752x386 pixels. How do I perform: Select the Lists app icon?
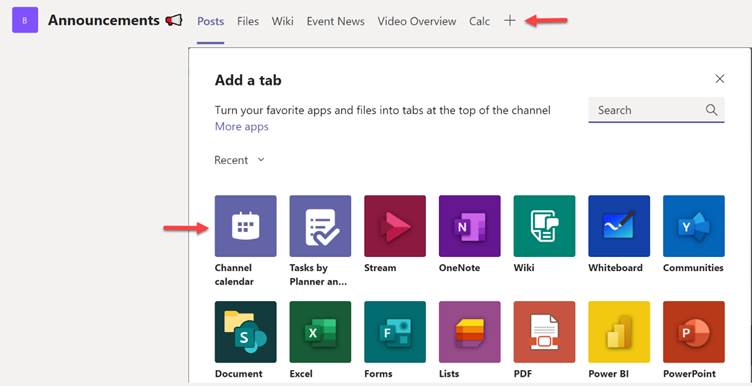coord(470,332)
